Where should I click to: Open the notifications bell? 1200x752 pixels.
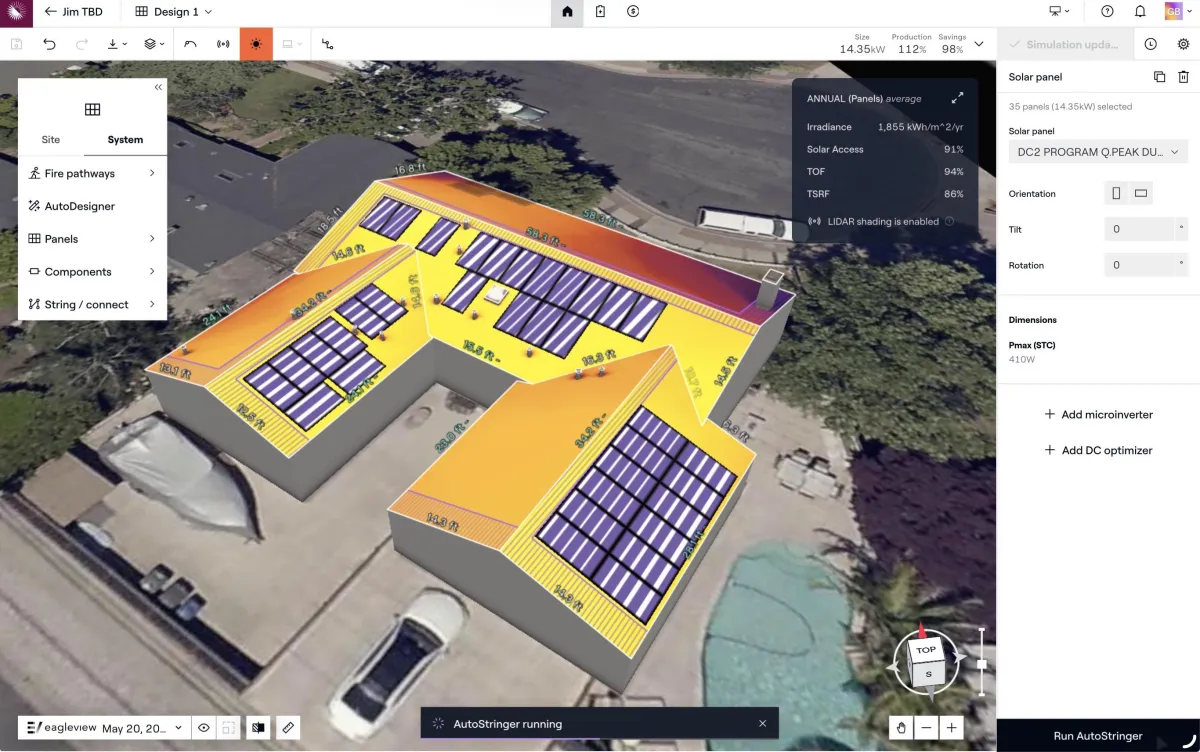[1140, 12]
